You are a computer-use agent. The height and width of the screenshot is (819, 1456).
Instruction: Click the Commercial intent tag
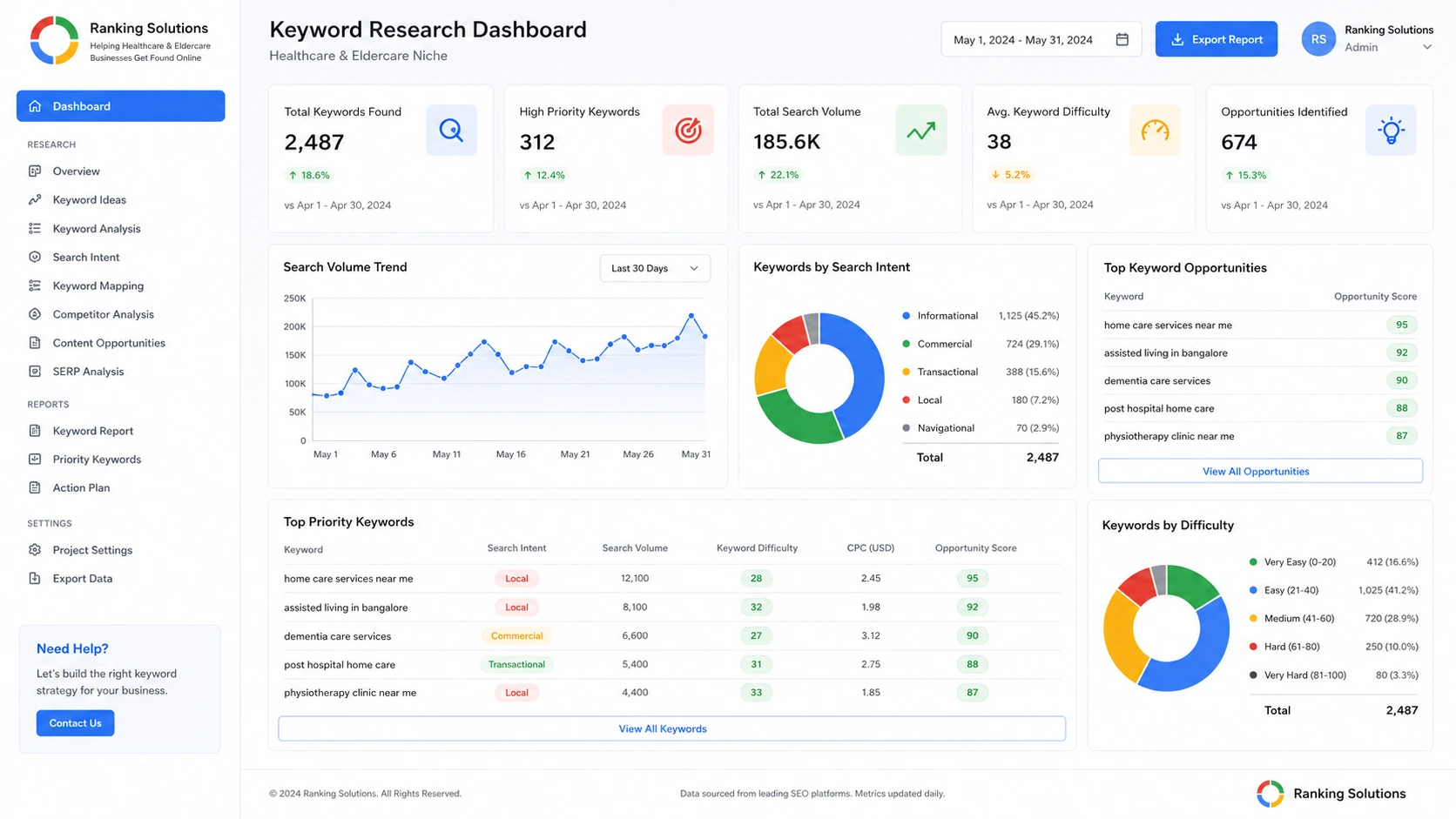tap(516, 636)
